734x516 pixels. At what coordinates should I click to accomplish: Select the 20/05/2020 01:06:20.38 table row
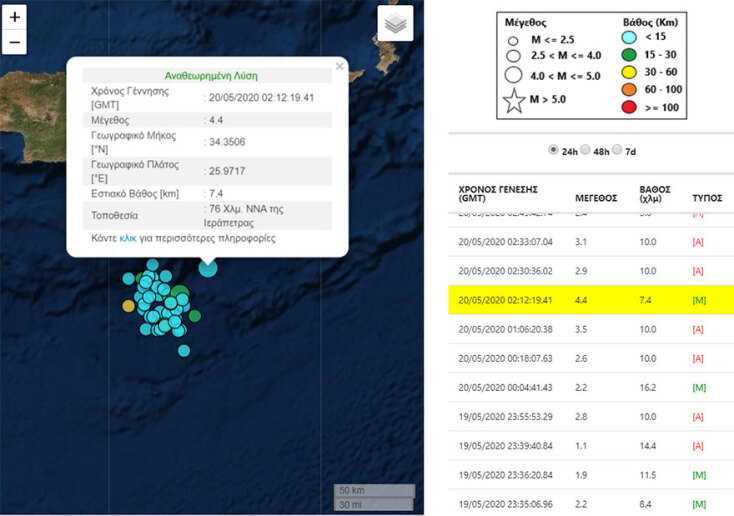590,328
